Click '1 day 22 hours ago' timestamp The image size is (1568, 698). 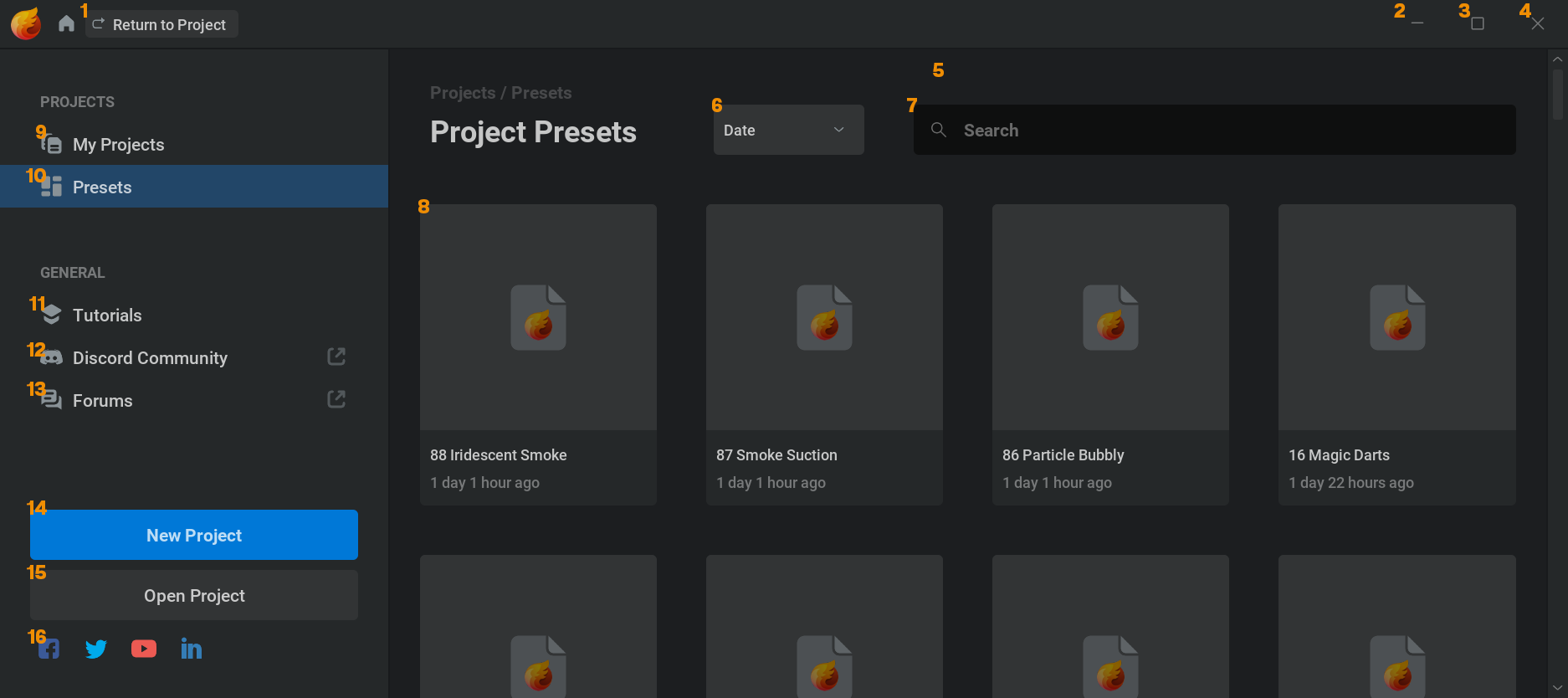(1351, 483)
